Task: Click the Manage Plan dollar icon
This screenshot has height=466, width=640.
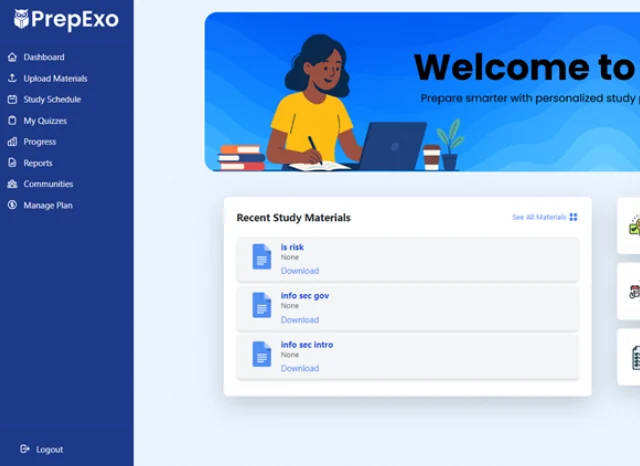Action: 12,205
